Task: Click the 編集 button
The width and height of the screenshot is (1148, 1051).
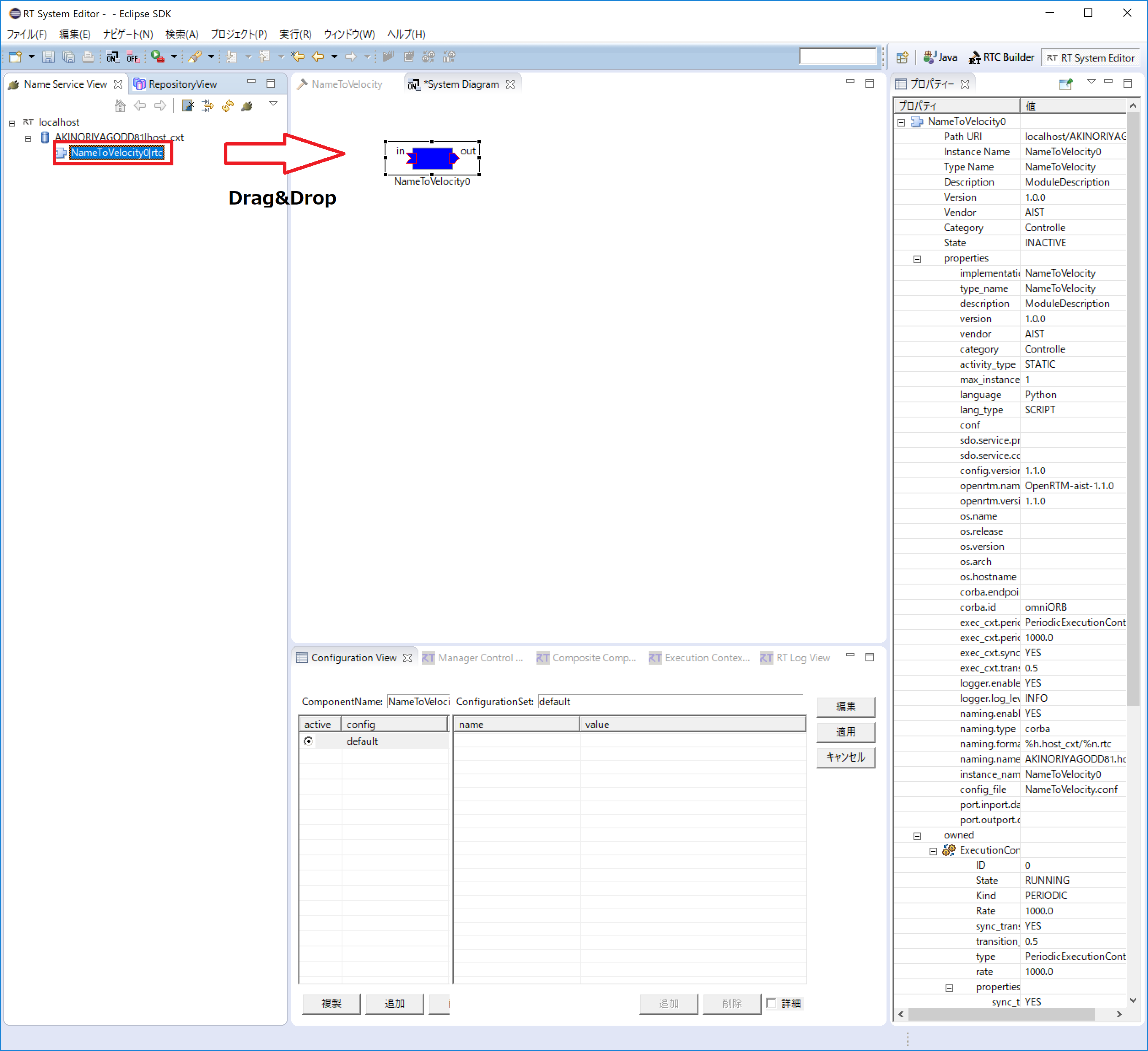Action: pyautogui.click(x=846, y=706)
